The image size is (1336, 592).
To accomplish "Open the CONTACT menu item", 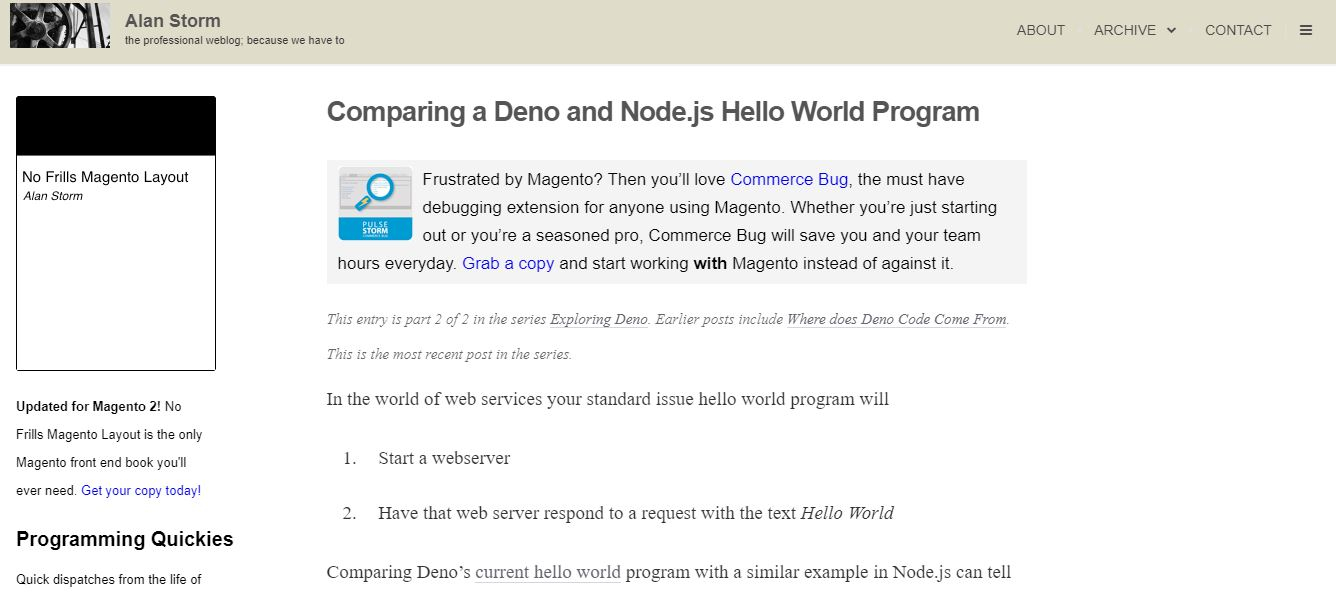I will 1238,30.
